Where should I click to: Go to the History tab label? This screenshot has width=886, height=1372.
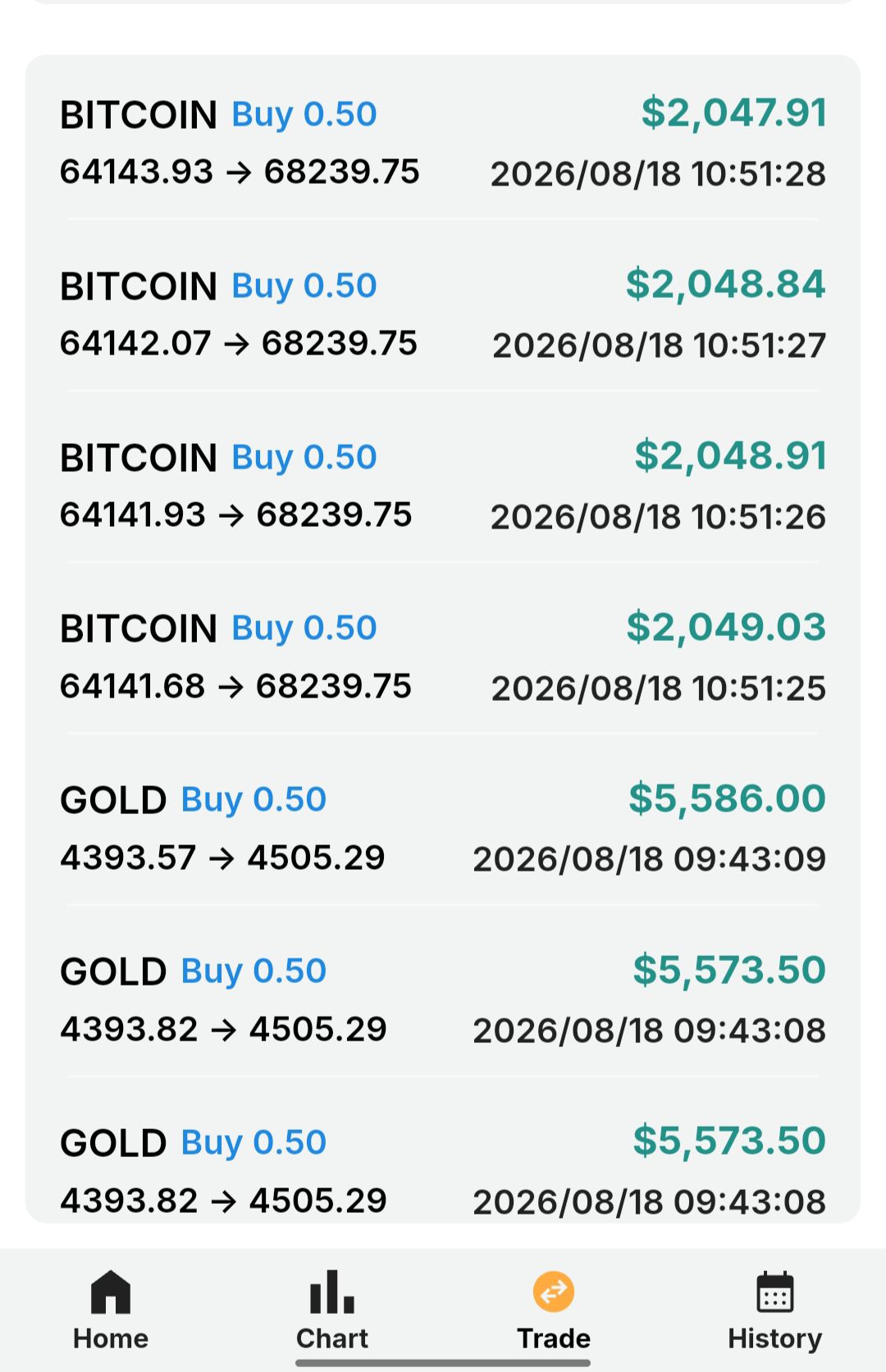click(x=774, y=1338)
